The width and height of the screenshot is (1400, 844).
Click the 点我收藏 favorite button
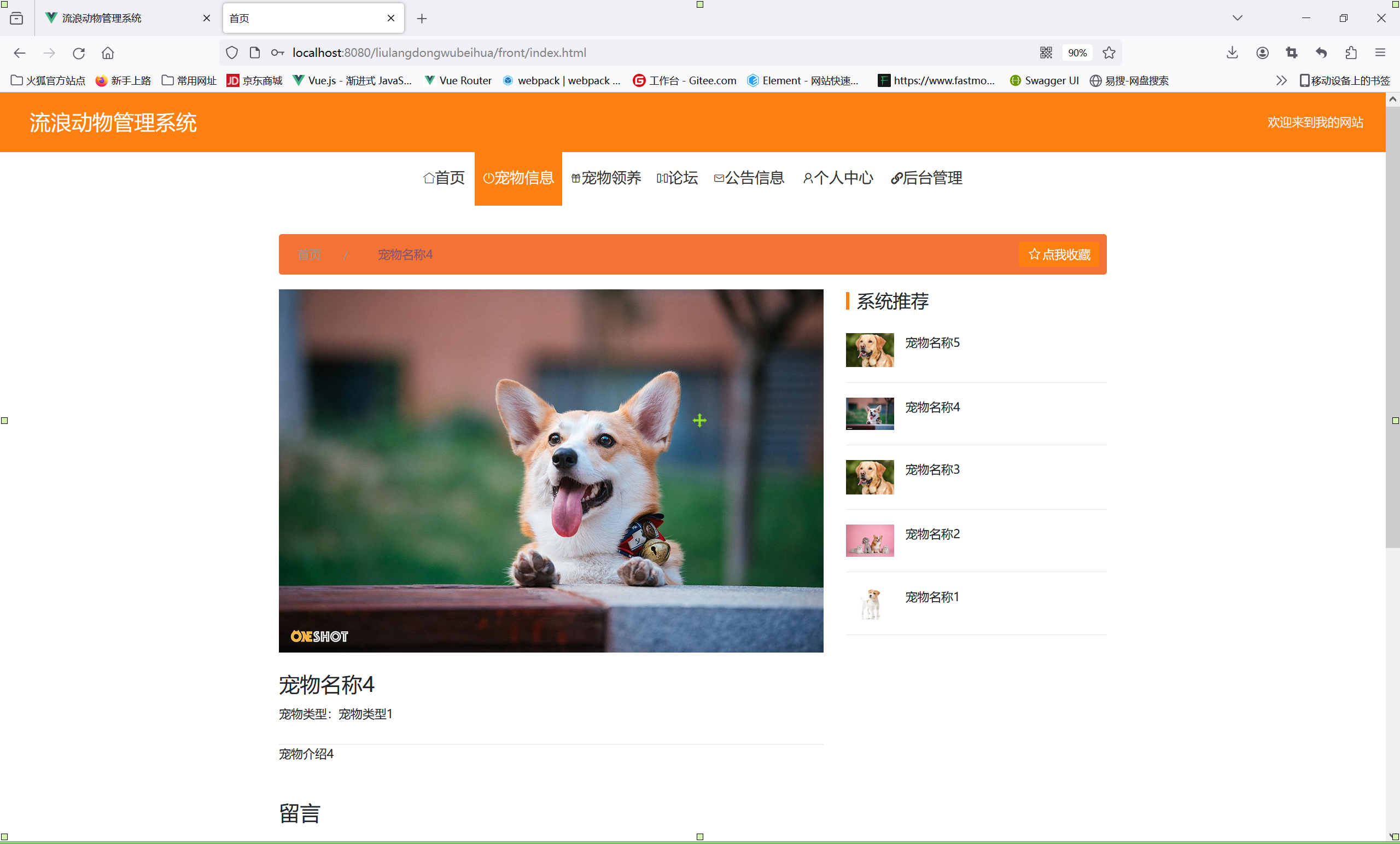[x=1059, y=254]
